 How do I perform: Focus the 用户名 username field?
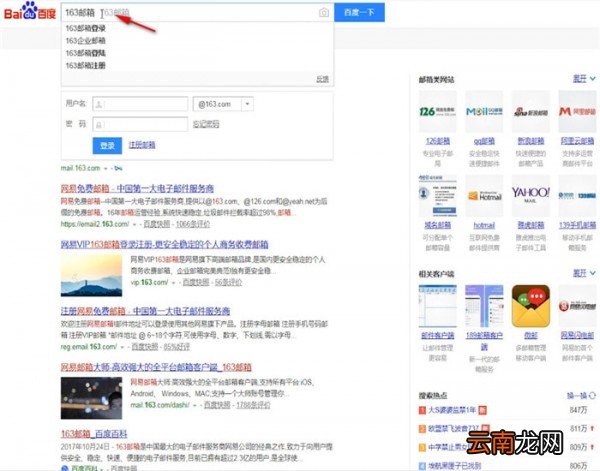click(x=140, y=104)
